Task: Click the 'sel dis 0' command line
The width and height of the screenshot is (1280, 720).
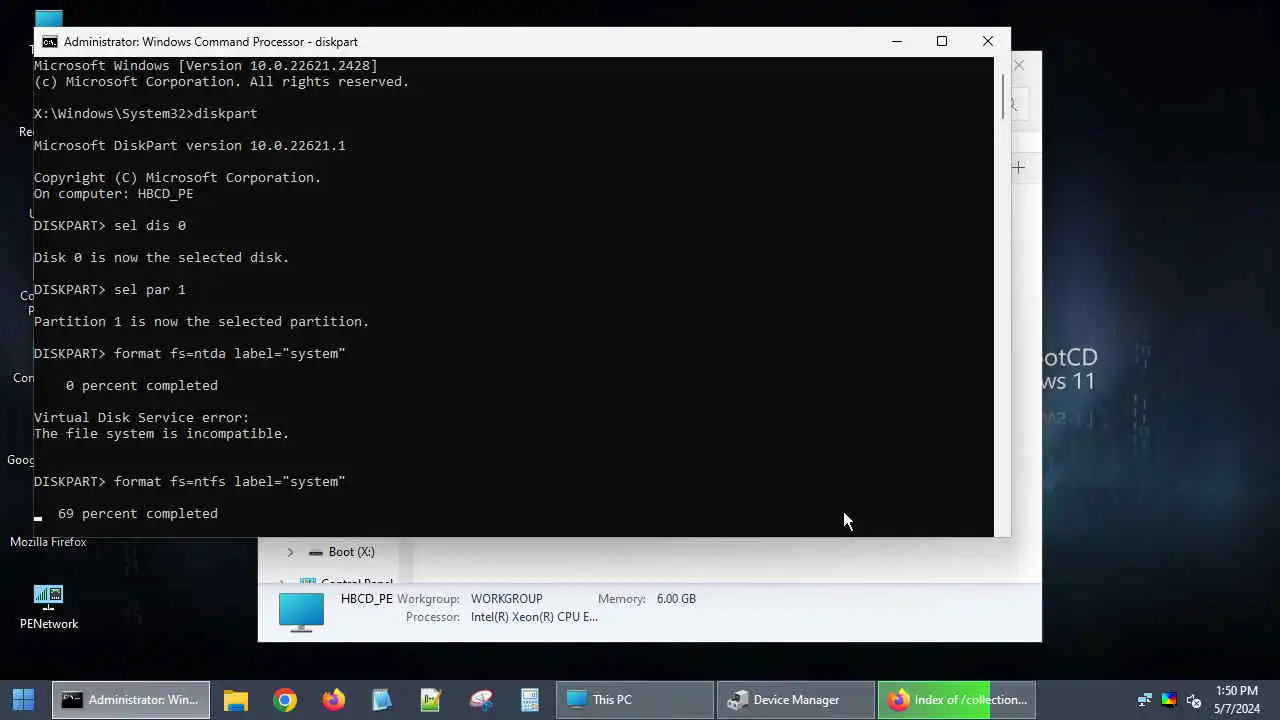Action: pyautogui.click(x=110, y=225)
